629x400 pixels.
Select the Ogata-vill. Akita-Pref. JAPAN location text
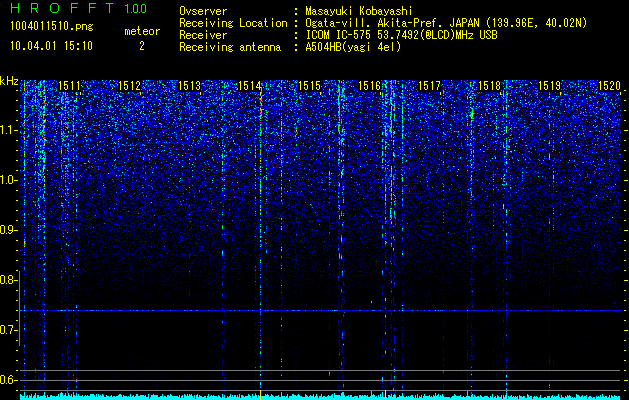446,23
